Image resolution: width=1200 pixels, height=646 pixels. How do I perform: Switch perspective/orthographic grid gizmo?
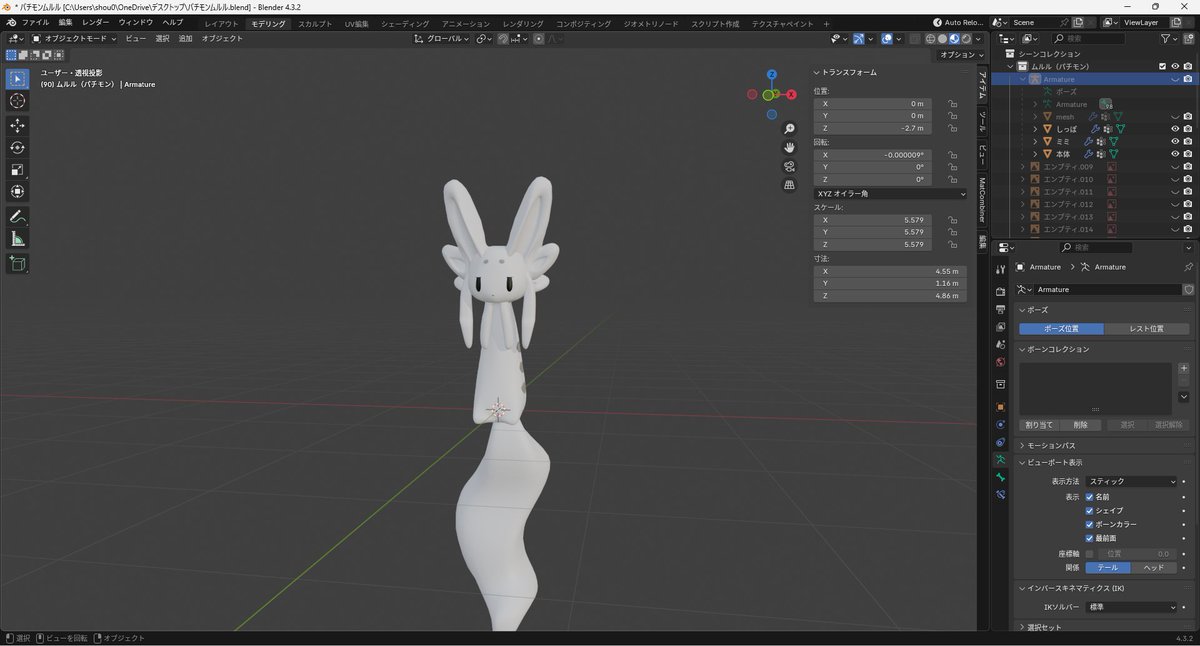790,185
